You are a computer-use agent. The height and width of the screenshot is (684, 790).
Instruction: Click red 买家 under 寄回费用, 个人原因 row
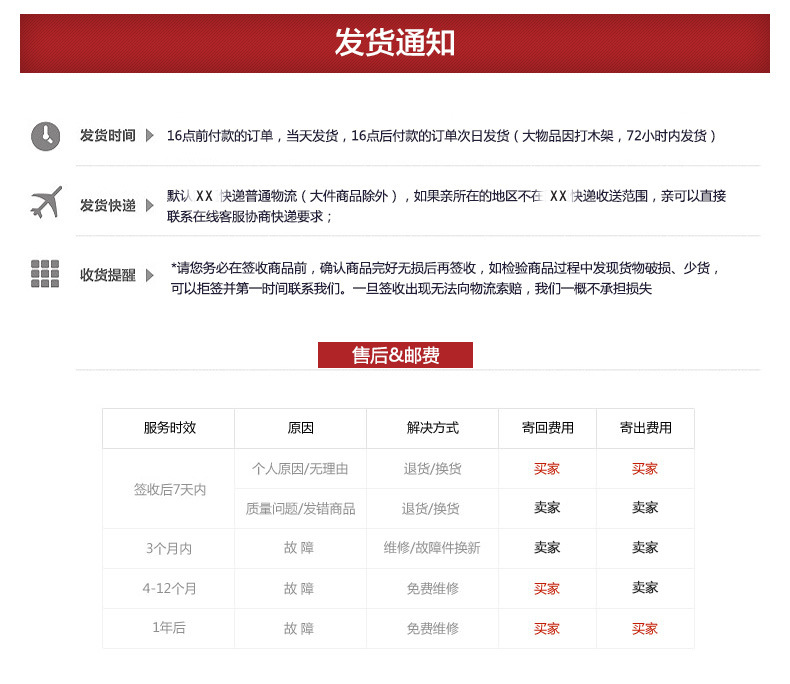(547, 469)
